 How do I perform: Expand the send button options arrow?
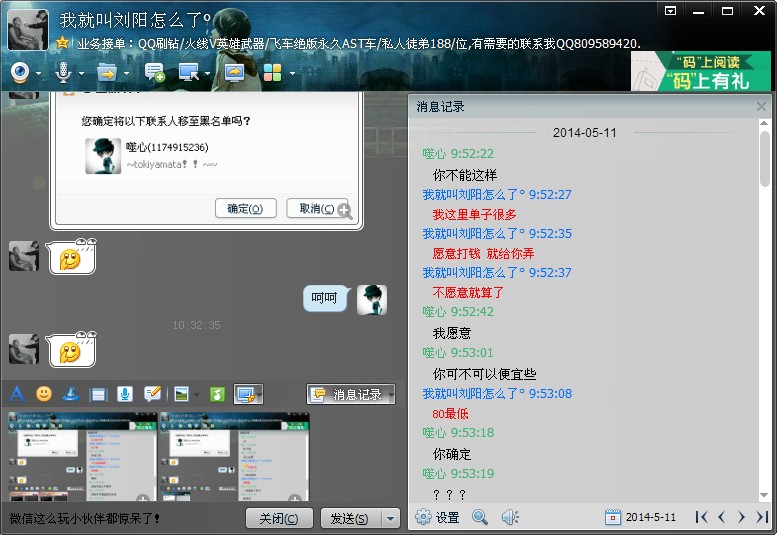point(391,518)
